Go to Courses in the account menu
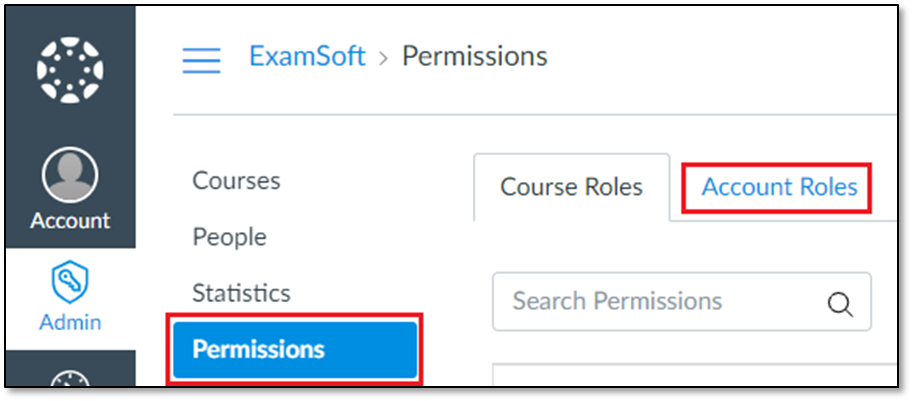This screenshot has width=912, height=401. click(x=236, y=180)
